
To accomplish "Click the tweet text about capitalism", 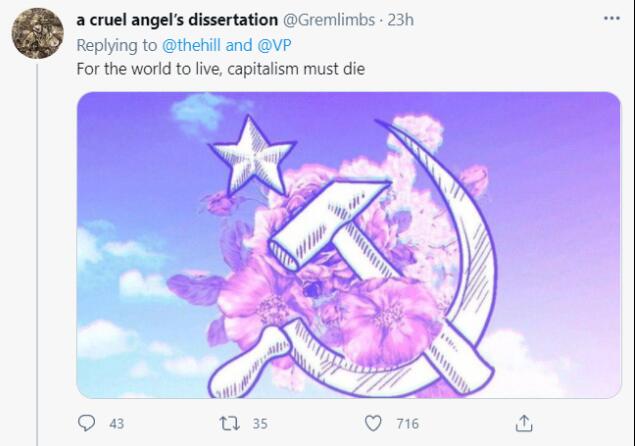I will [221, 69].
